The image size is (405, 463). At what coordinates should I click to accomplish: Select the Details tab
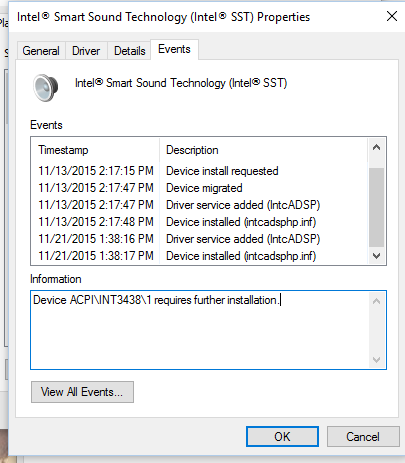pos(130,51)
